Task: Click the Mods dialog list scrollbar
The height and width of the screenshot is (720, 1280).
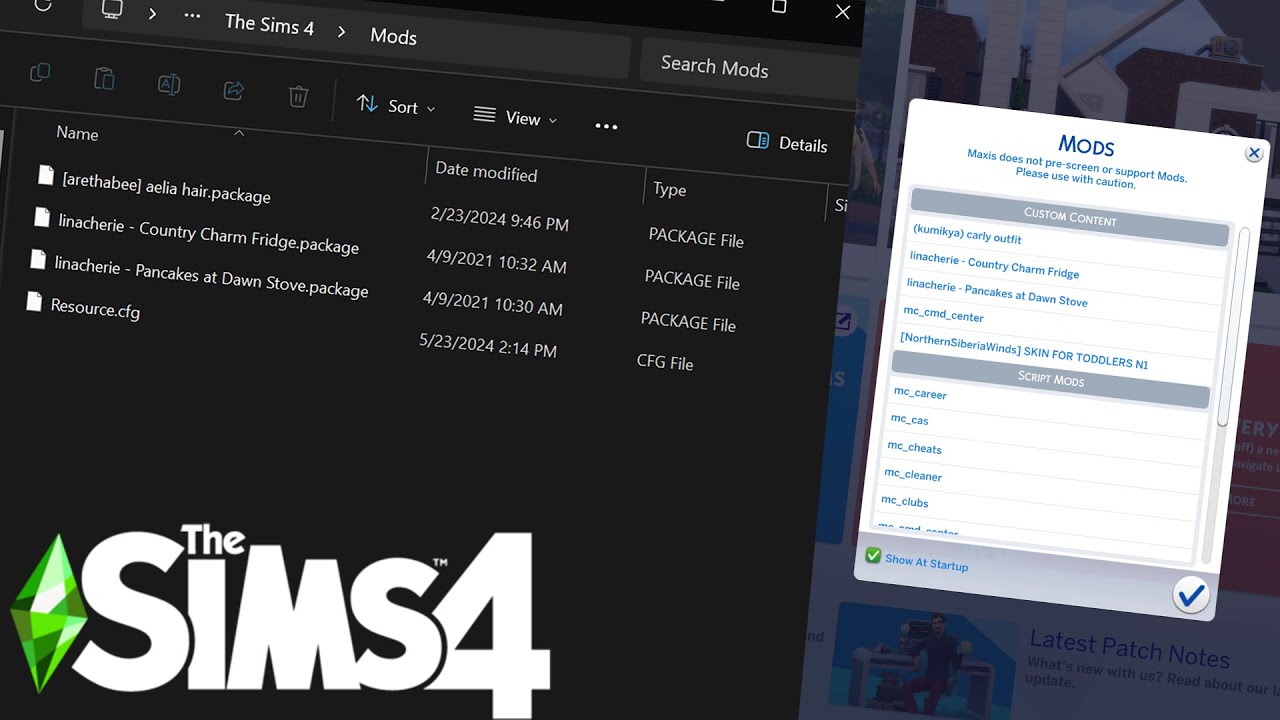Action: pyautogui.click(x=1235, y=325)
